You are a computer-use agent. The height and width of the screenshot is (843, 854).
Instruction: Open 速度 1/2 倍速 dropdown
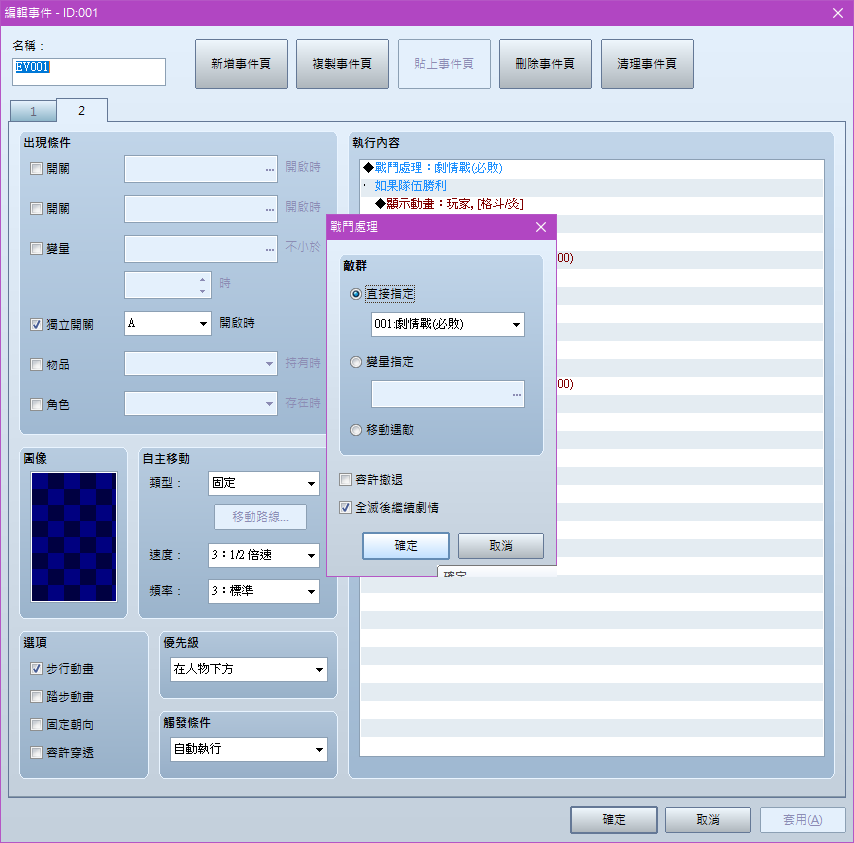point(264,555)
